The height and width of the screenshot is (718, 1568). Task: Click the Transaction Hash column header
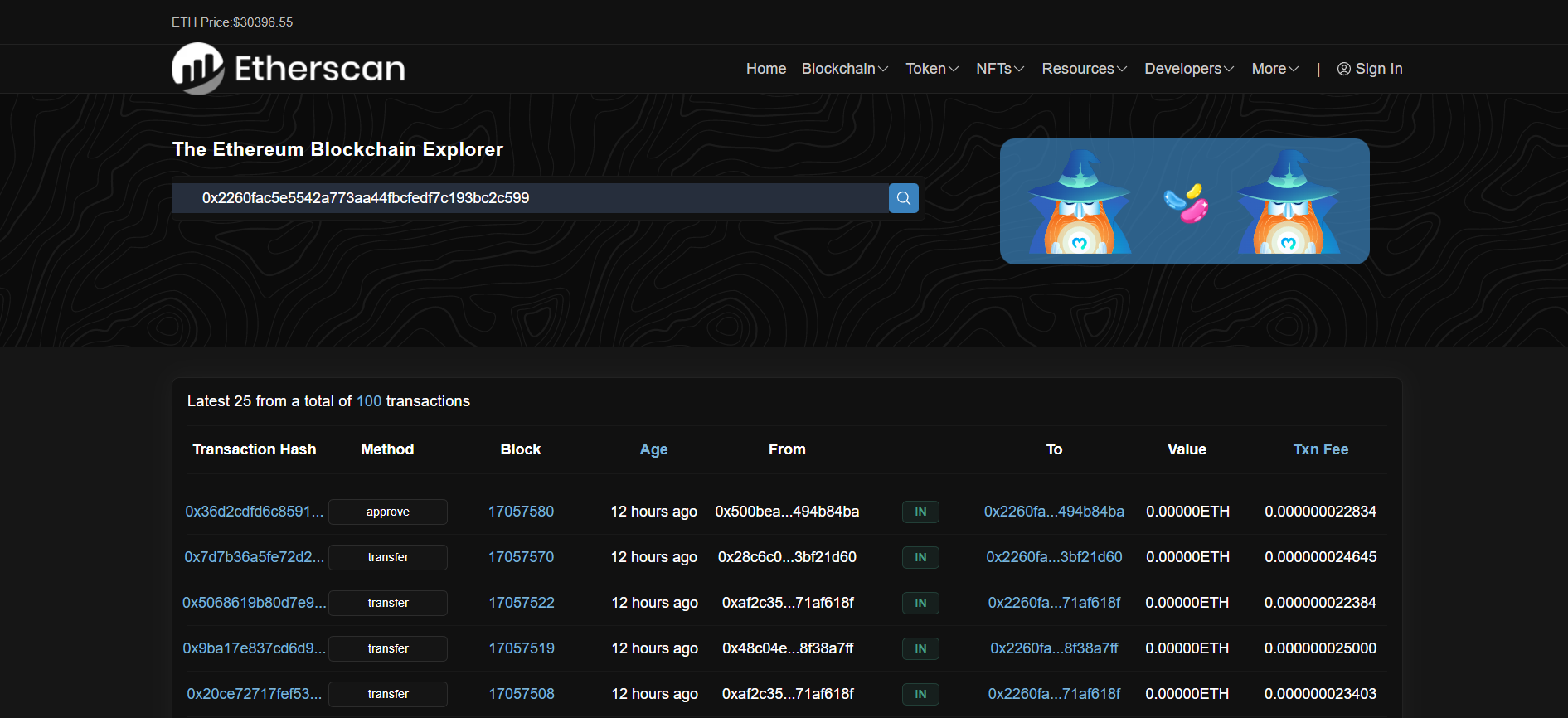[255, 449]
